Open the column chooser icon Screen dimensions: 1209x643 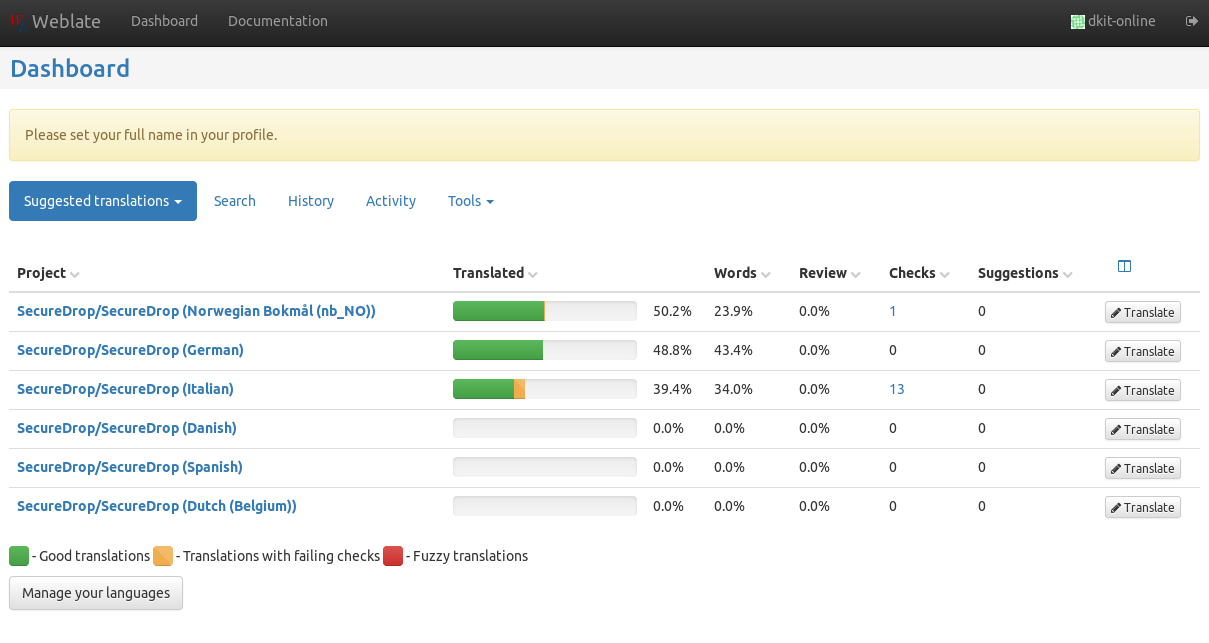(1124, 266)
